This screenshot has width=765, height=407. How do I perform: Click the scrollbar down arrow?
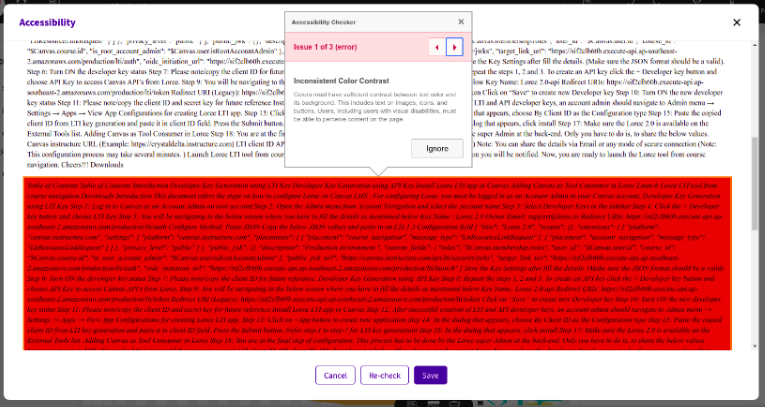(x=755, y=346)
